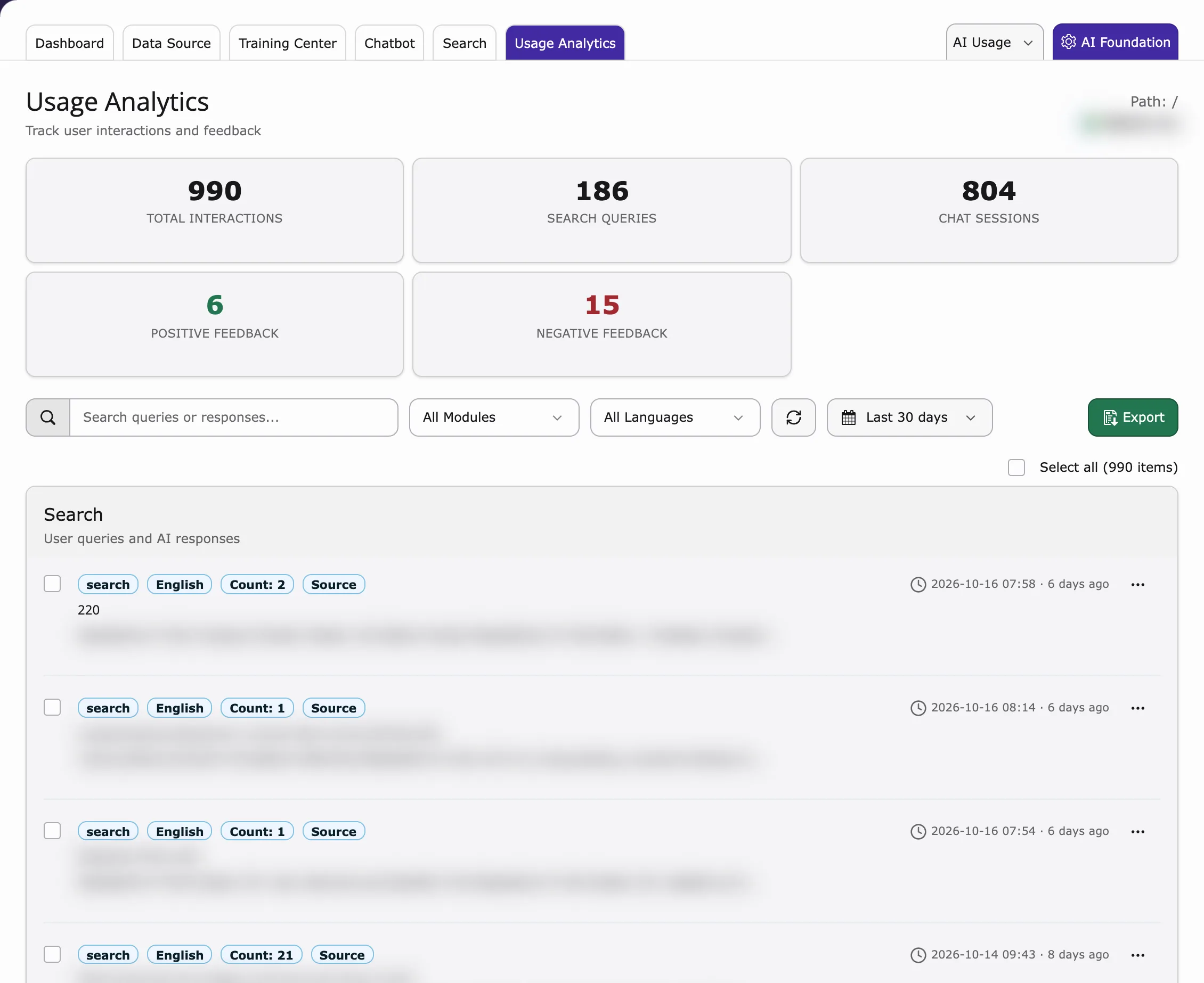The height and width of the screenshot is (983, 1204).
Task: Open more options for 07:58 entry
Action: (1138, 584)
